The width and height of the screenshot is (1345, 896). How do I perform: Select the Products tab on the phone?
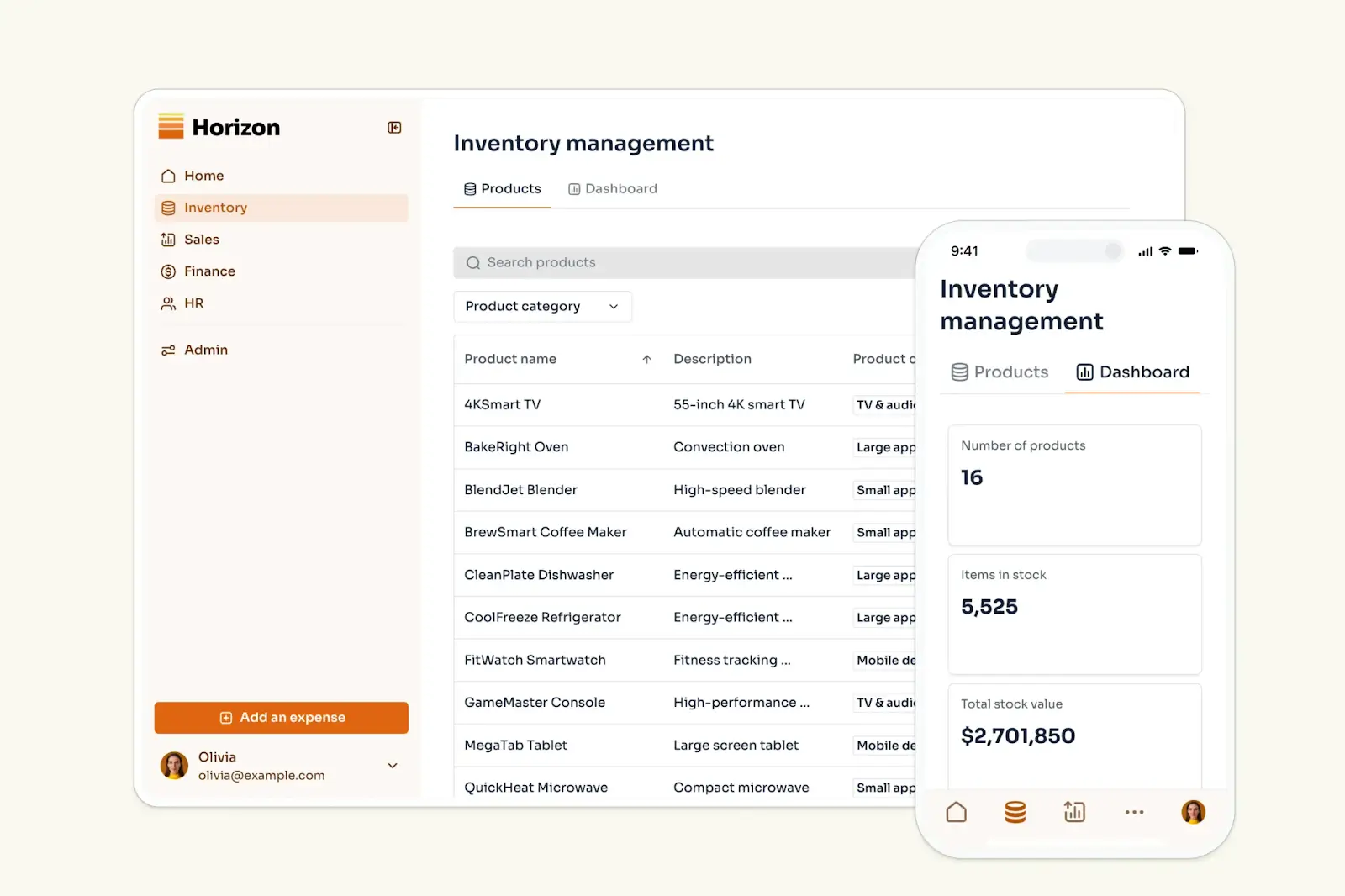pos(999,372)
